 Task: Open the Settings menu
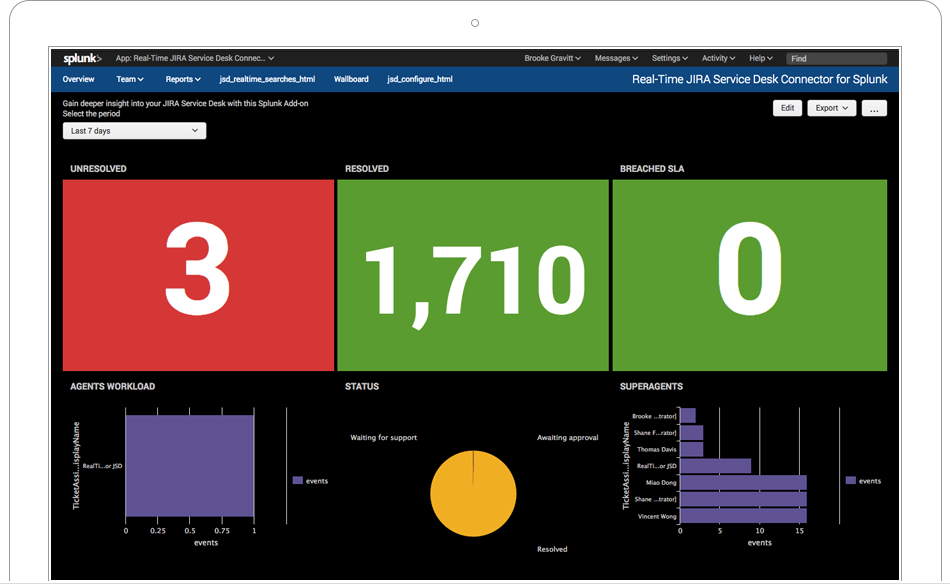[669, 58]
